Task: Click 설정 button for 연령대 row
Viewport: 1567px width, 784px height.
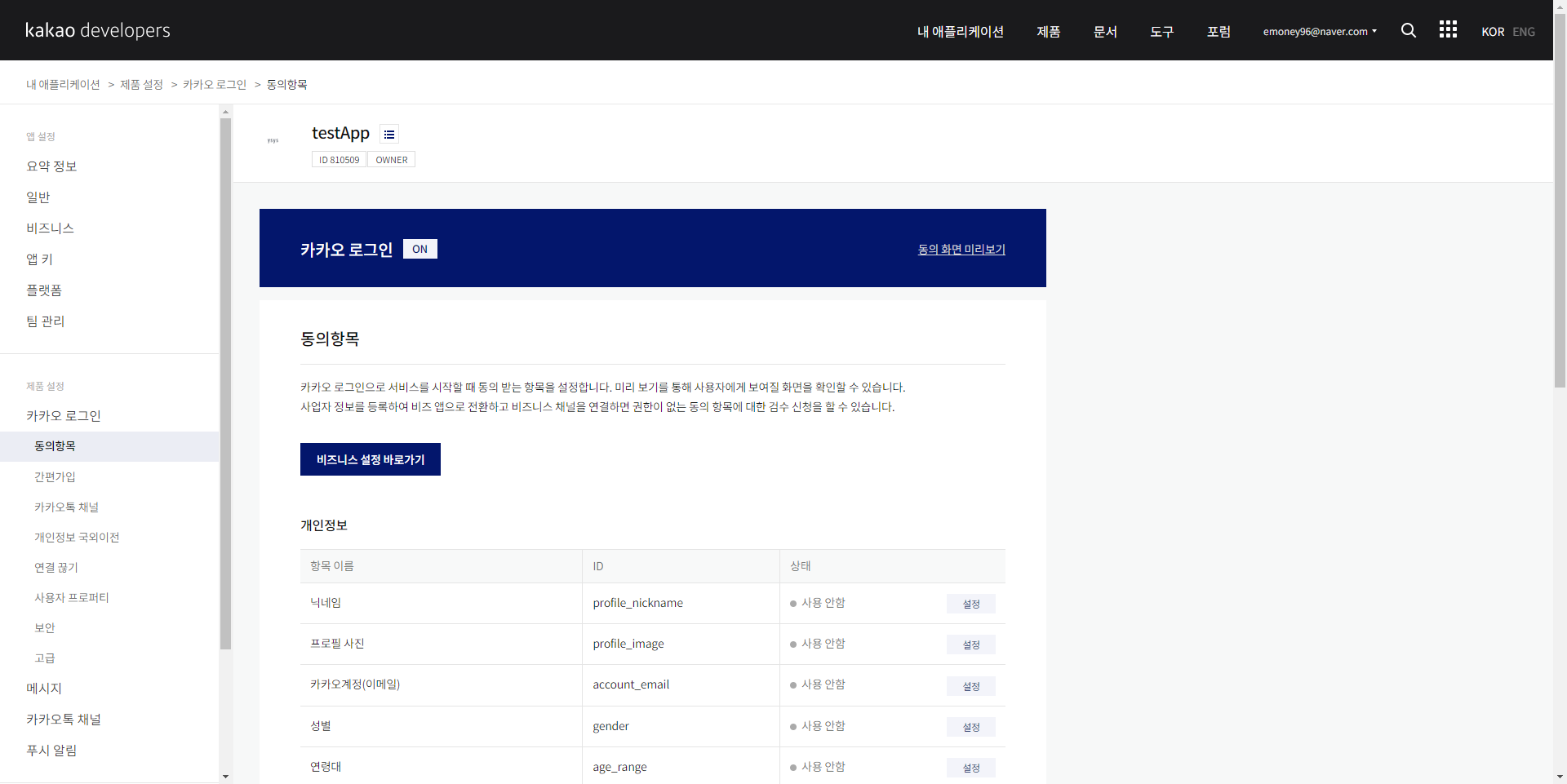Action: [971, 768]
